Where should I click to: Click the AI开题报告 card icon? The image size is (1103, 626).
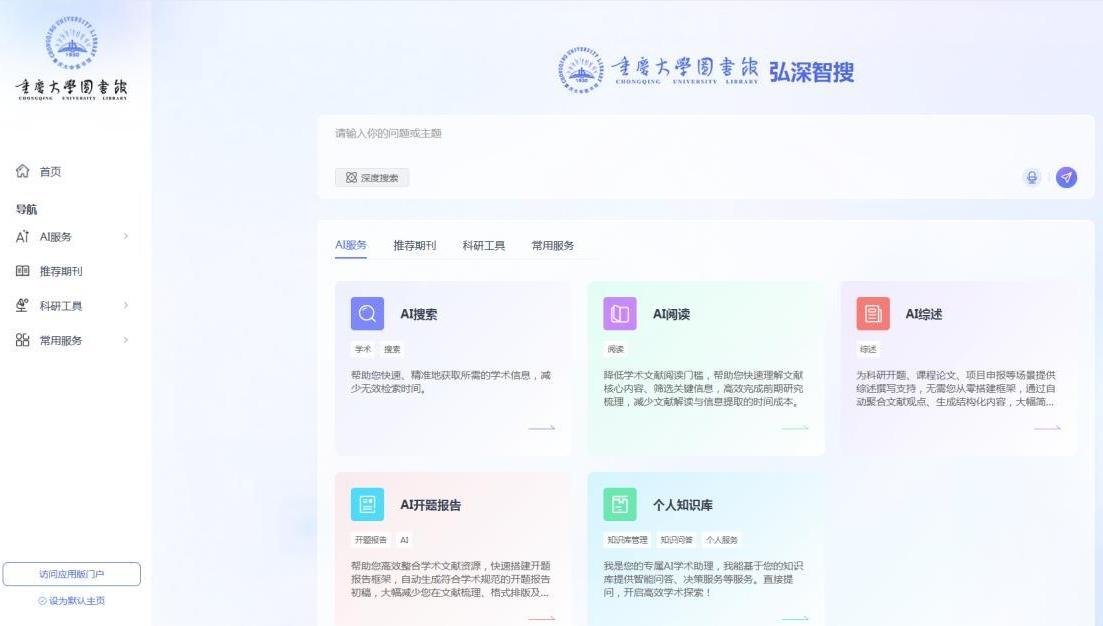point(367,505)
